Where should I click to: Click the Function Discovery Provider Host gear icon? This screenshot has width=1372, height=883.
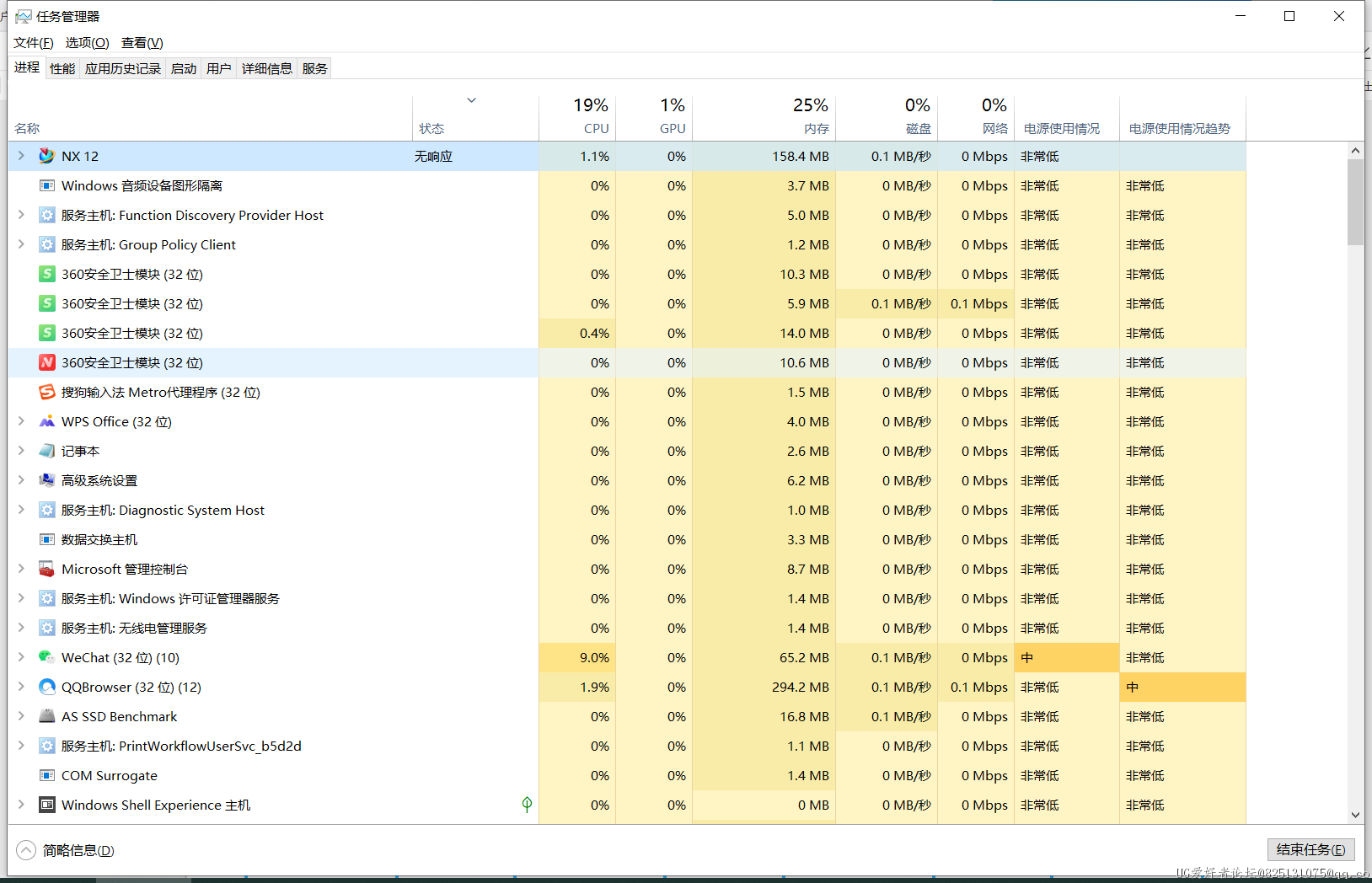click(47, 215)
